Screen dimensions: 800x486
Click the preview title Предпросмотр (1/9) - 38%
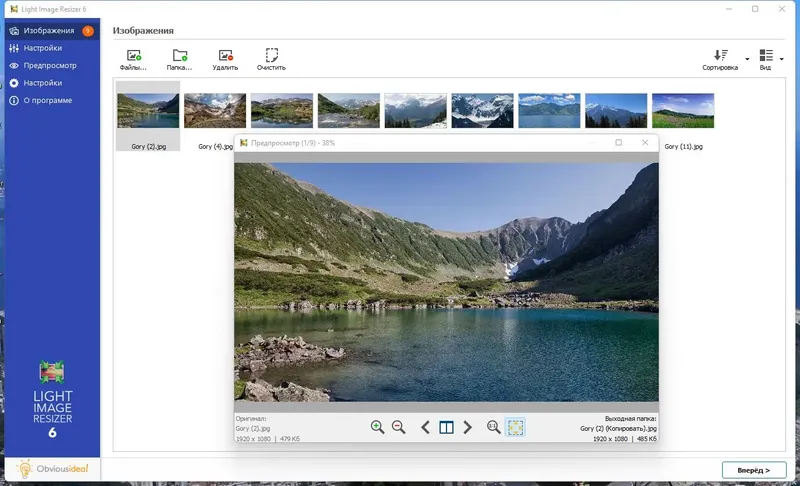293,143
